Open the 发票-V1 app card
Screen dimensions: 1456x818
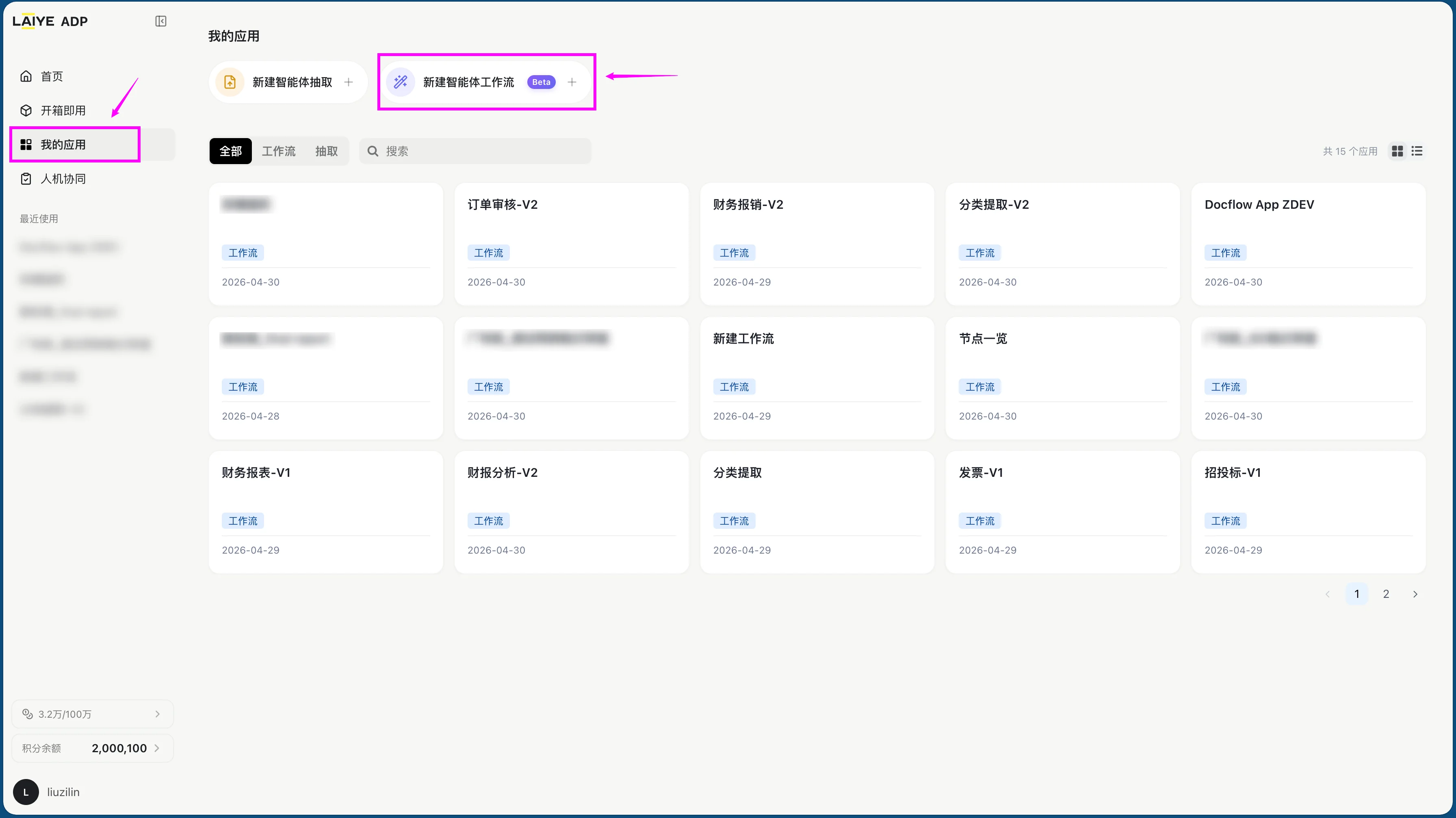tap(1063, 512)
